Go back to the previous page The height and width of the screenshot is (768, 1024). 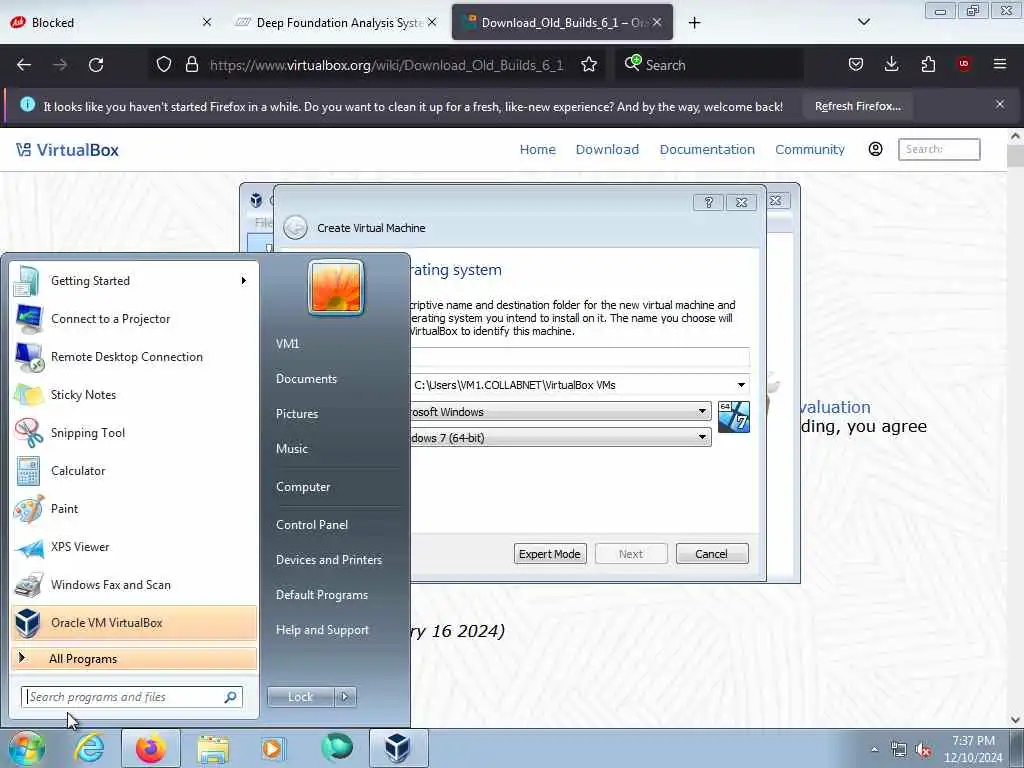tap(24, 65)
